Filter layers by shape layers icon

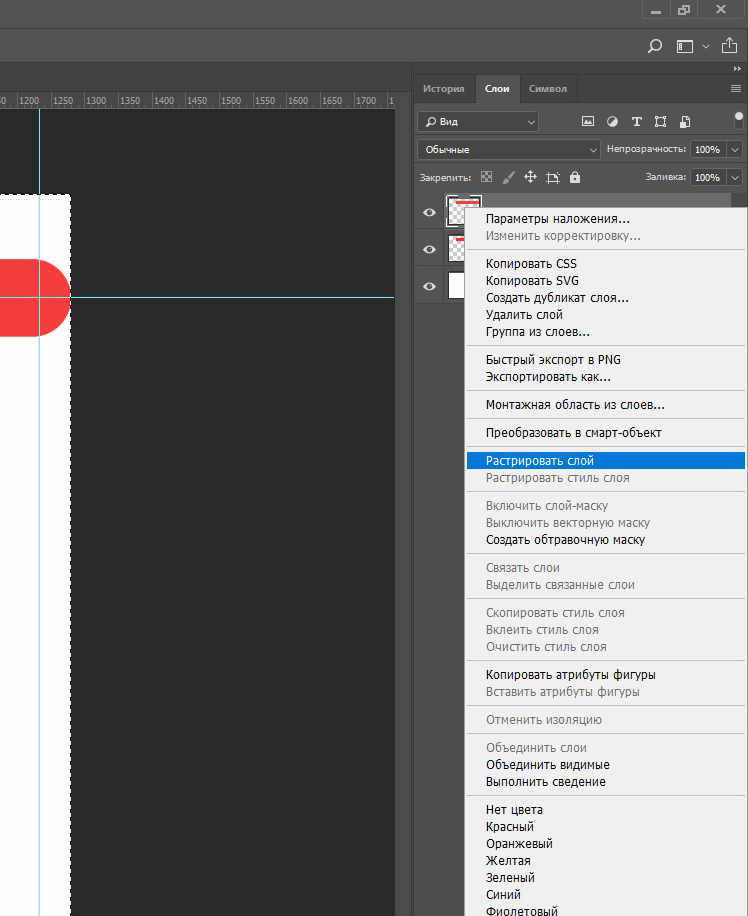[660, 121]
